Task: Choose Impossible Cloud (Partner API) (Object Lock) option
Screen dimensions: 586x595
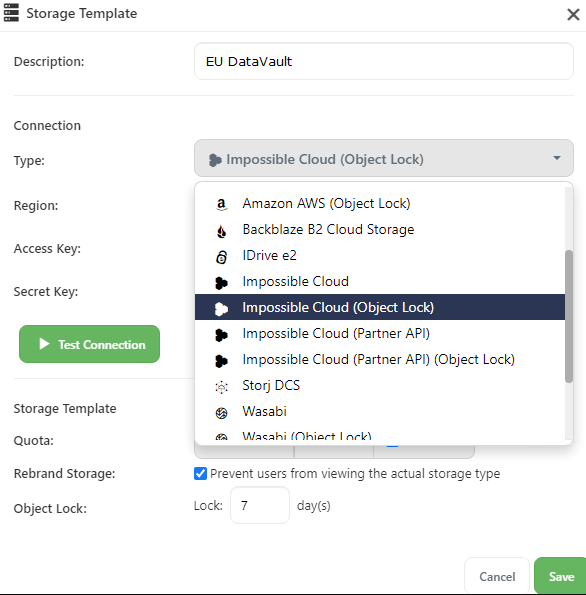Action: (380, 359)
